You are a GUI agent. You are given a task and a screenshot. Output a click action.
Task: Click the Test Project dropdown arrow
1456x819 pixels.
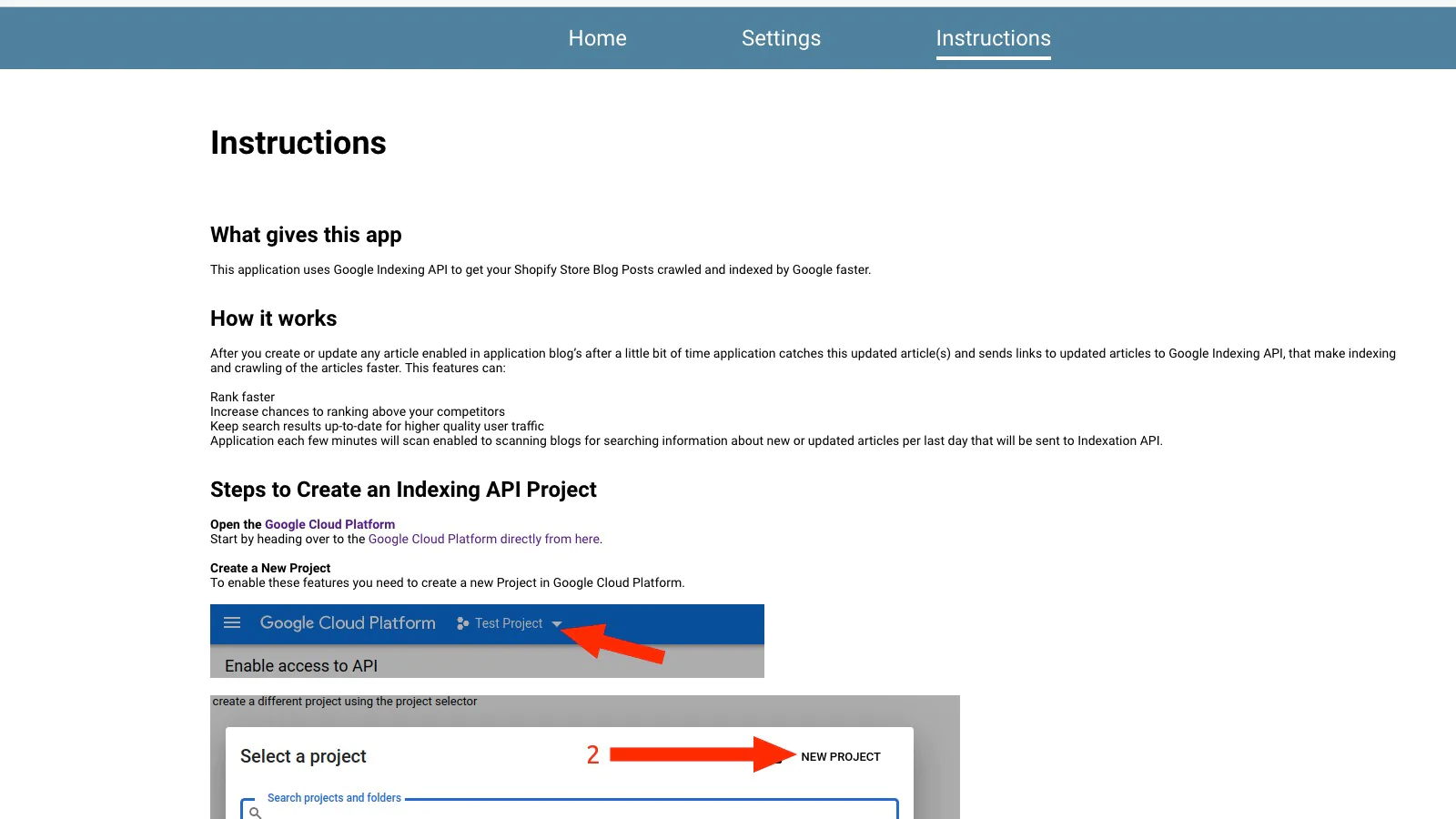click(x=557, y=623)
